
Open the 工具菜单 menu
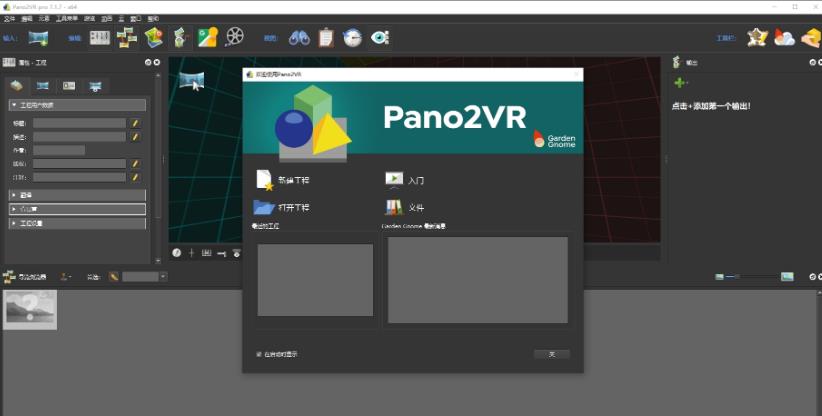[x=67, y=18]
